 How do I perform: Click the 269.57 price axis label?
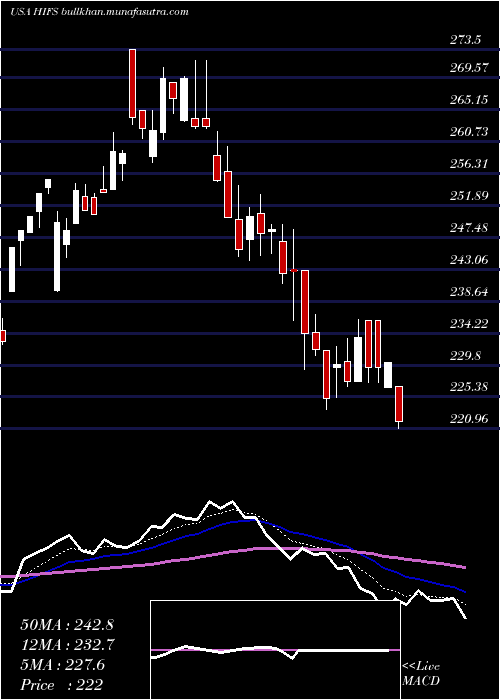(x=469, y=68)
